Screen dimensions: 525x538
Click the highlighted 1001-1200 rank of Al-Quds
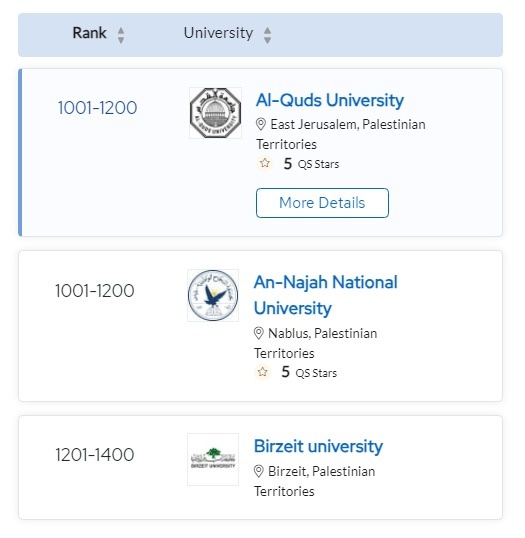(97, 108)
